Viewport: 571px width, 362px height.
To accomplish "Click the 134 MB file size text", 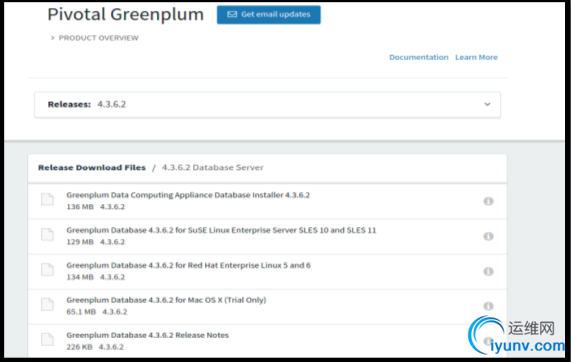I will pyautogui.click(x=80, y=277).
